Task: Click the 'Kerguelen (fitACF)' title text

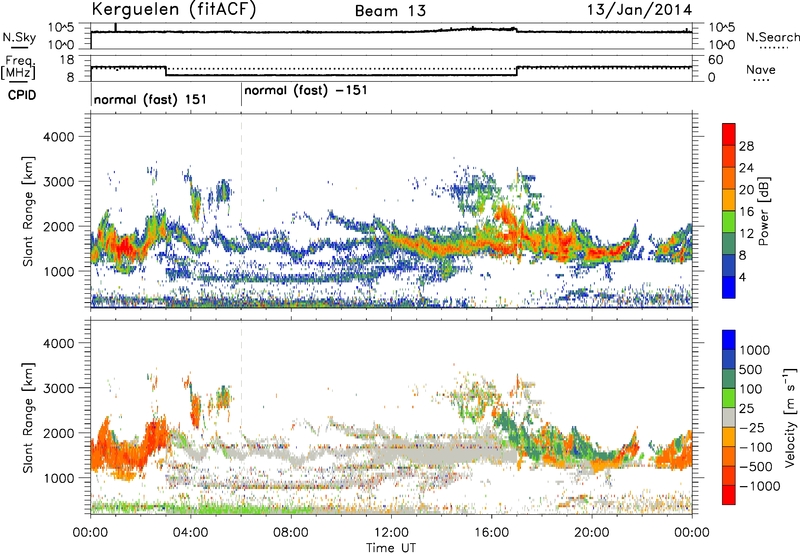Action: [x=173, y=10]
